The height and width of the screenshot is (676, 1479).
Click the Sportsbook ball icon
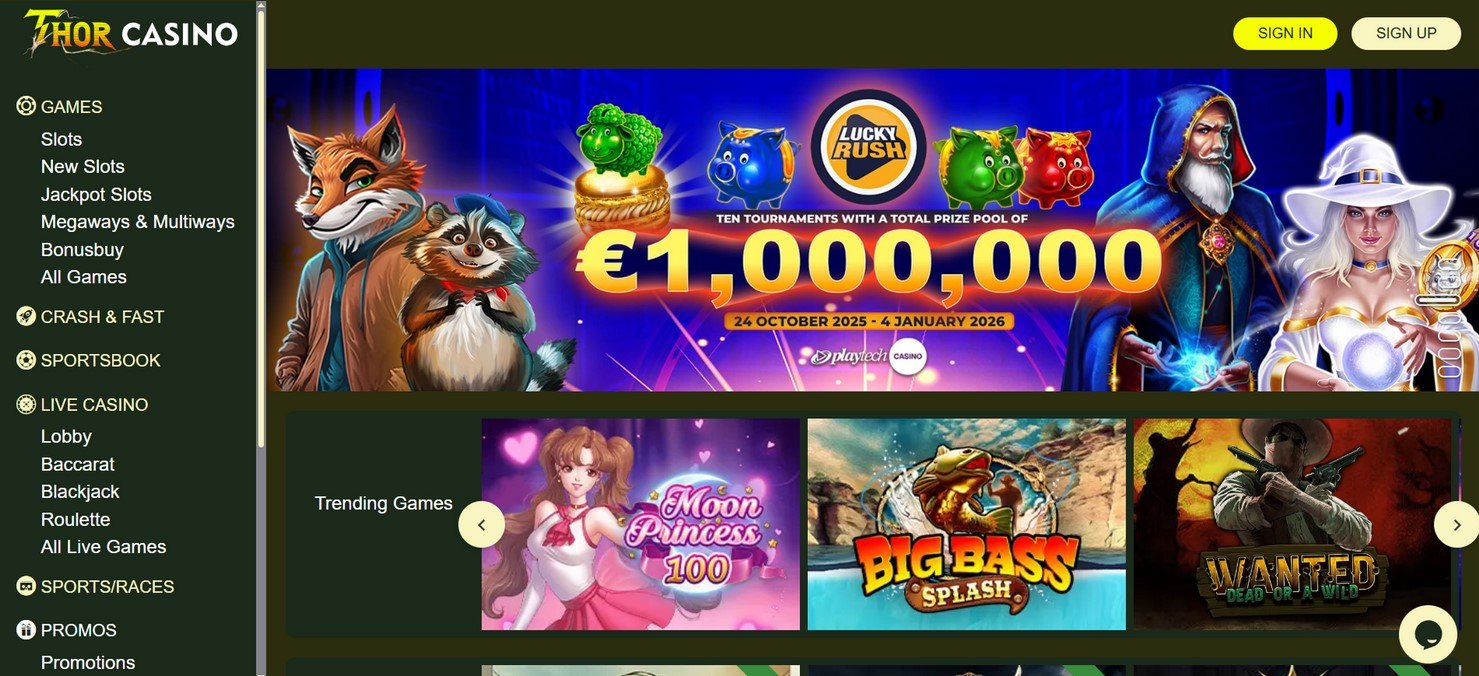(x=26, y=360)
